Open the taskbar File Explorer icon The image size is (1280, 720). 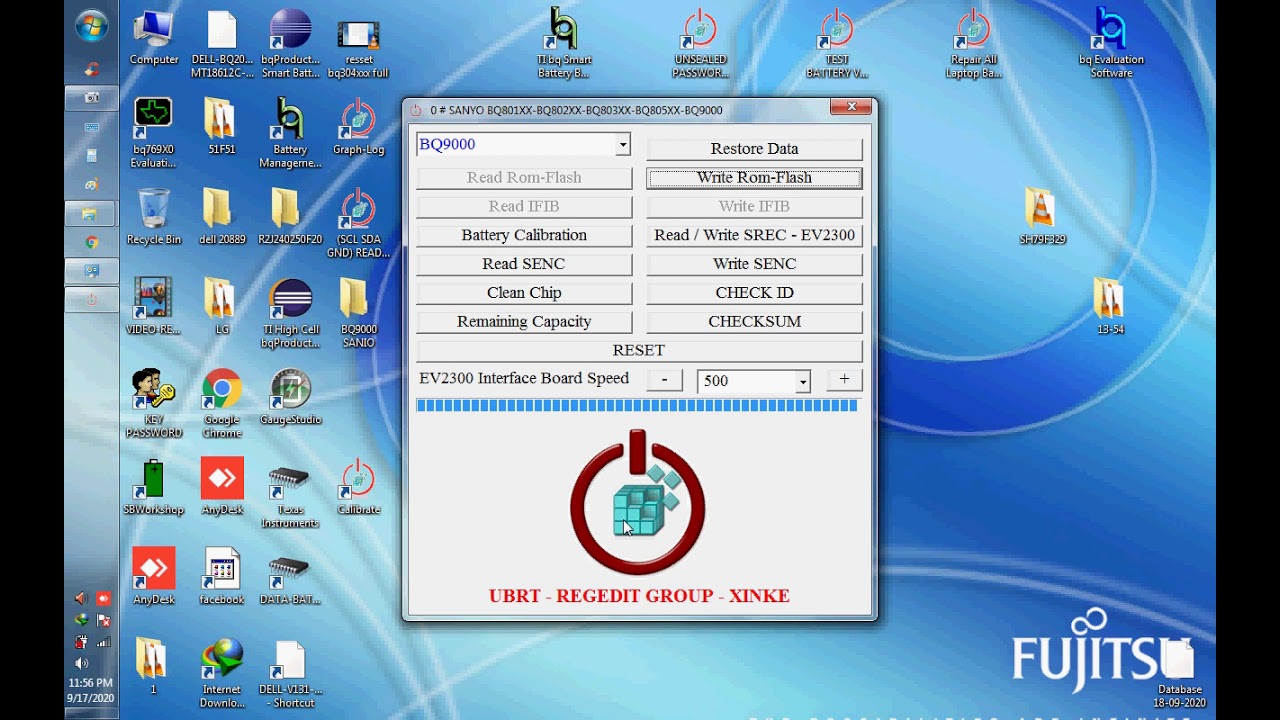92,213
